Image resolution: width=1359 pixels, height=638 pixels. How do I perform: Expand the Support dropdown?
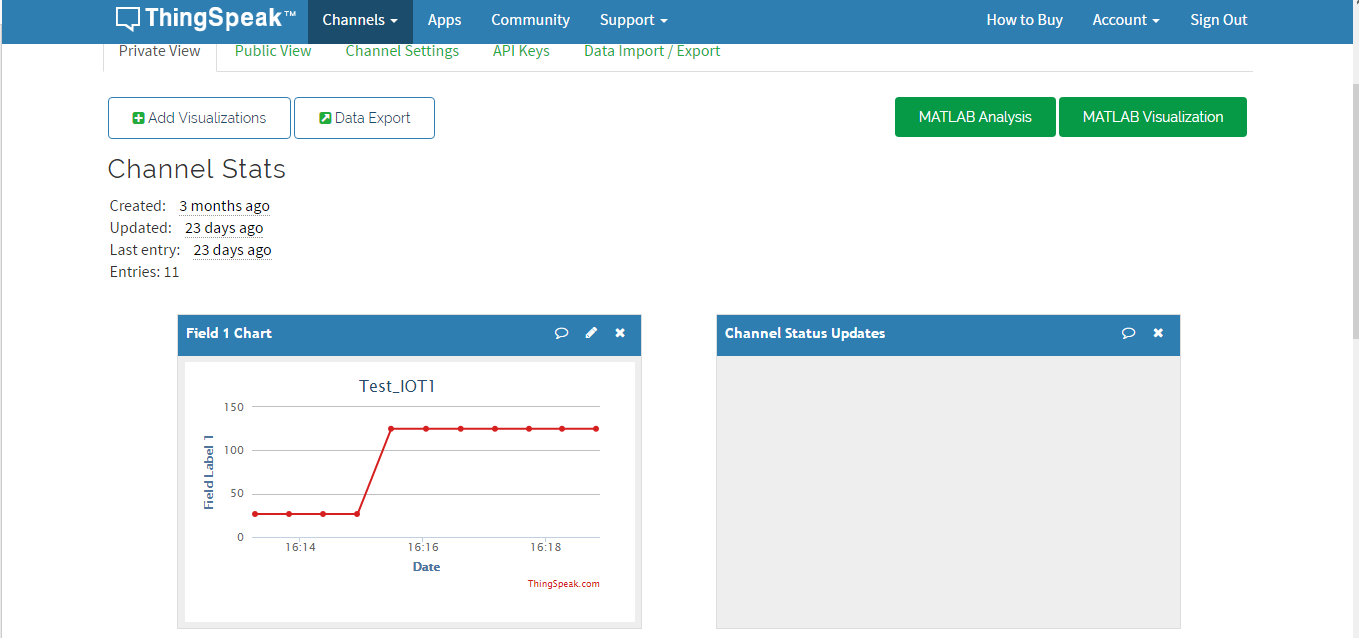(x=632, y=20)
